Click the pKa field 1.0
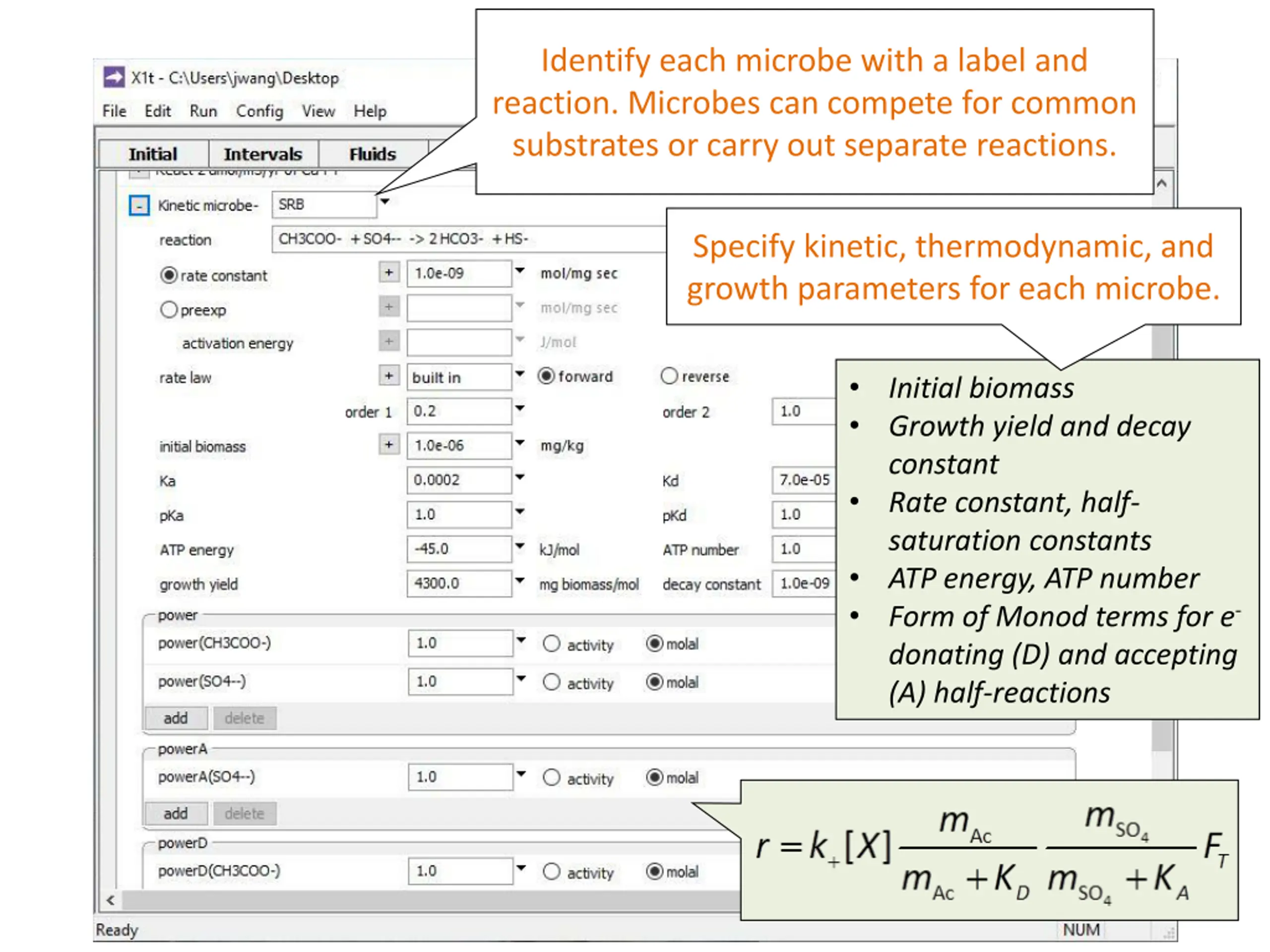This screenshot has width=1270, height=952. [459, 515]
